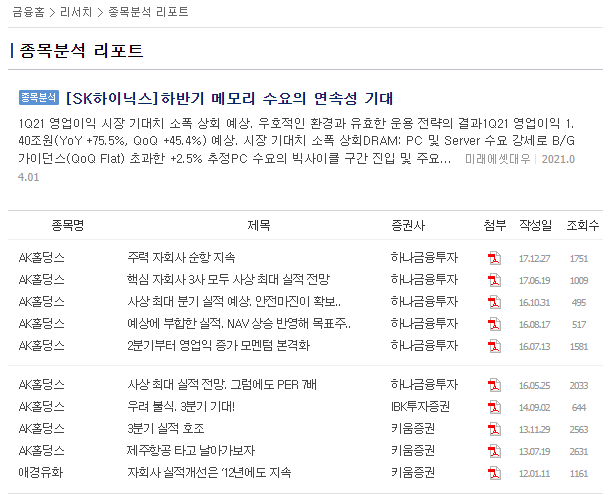
Task: Click AK홀딩스 in the 13.07.19 row
Action: point(41,451)
